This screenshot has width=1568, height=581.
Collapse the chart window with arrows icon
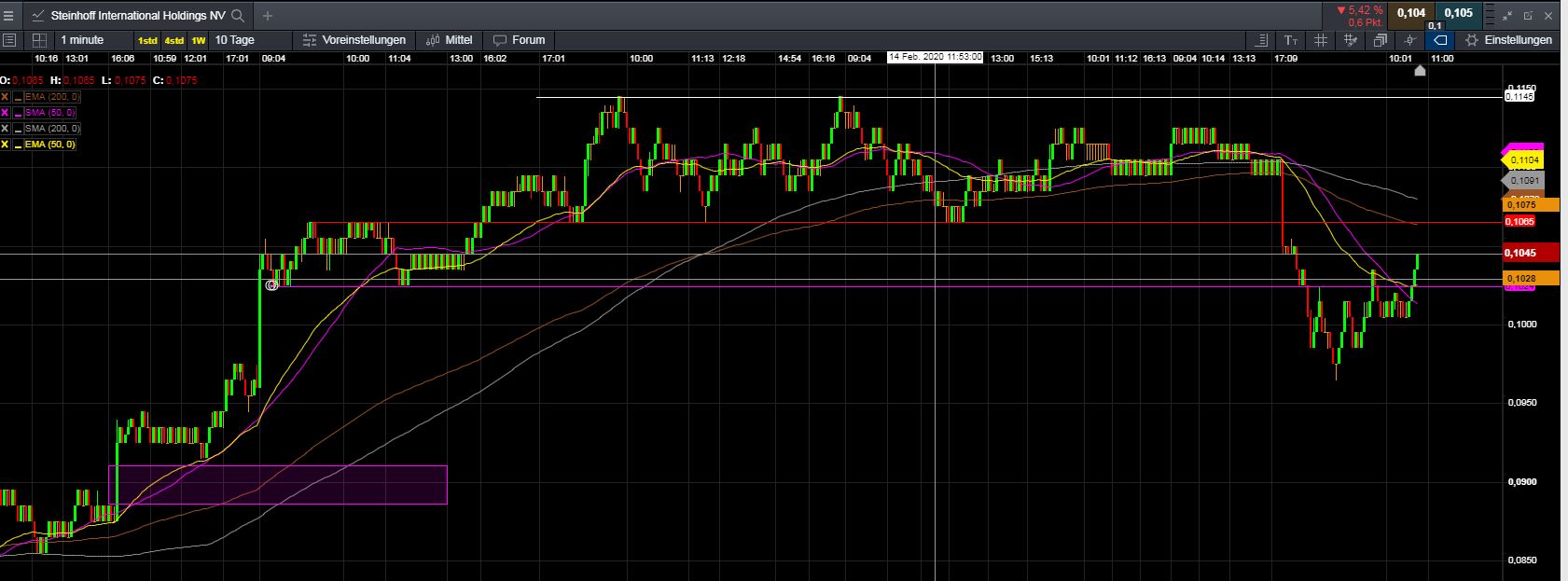click(1508, 16)
